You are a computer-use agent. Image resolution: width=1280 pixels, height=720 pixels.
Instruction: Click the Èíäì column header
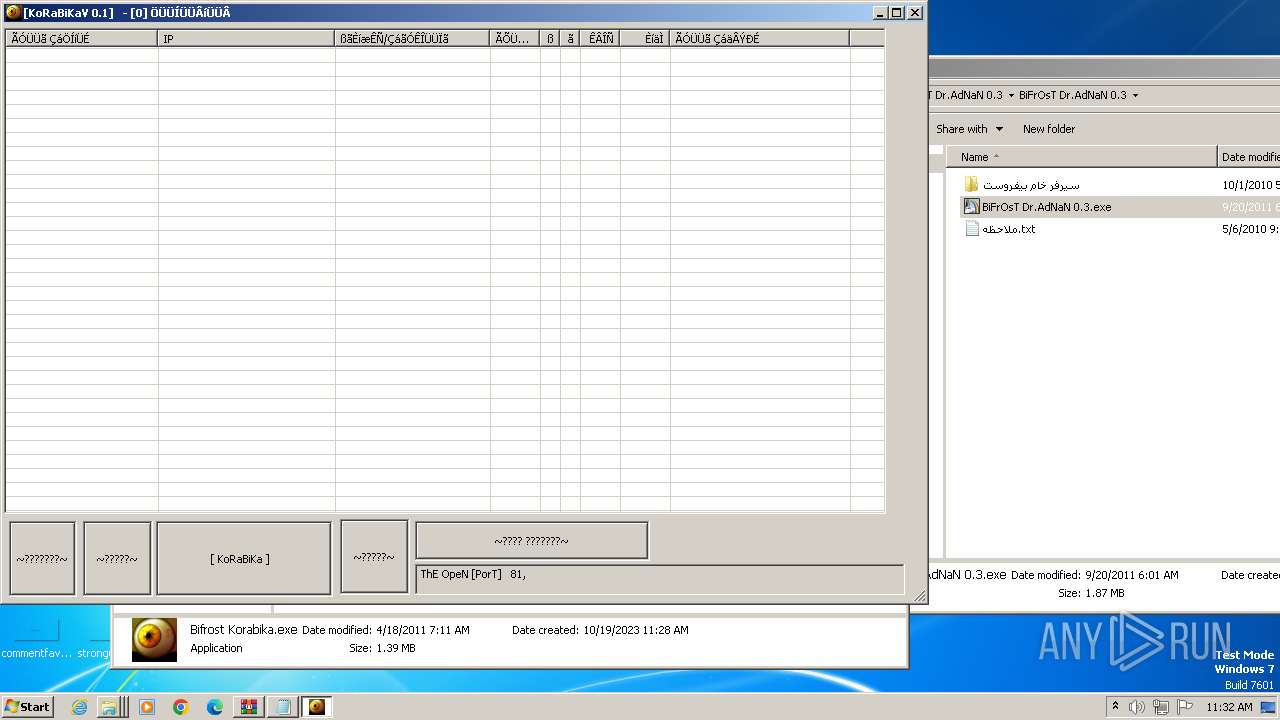point(645,39)
